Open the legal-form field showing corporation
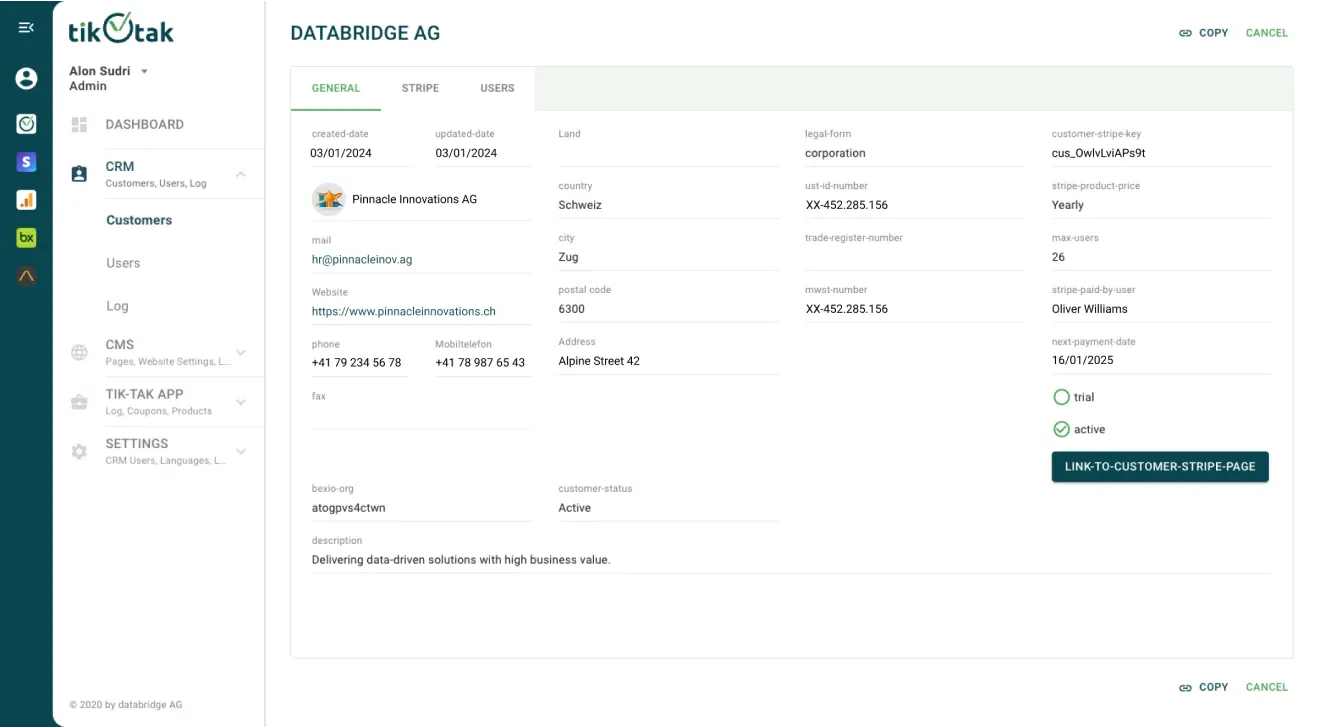 pos(915,146)
